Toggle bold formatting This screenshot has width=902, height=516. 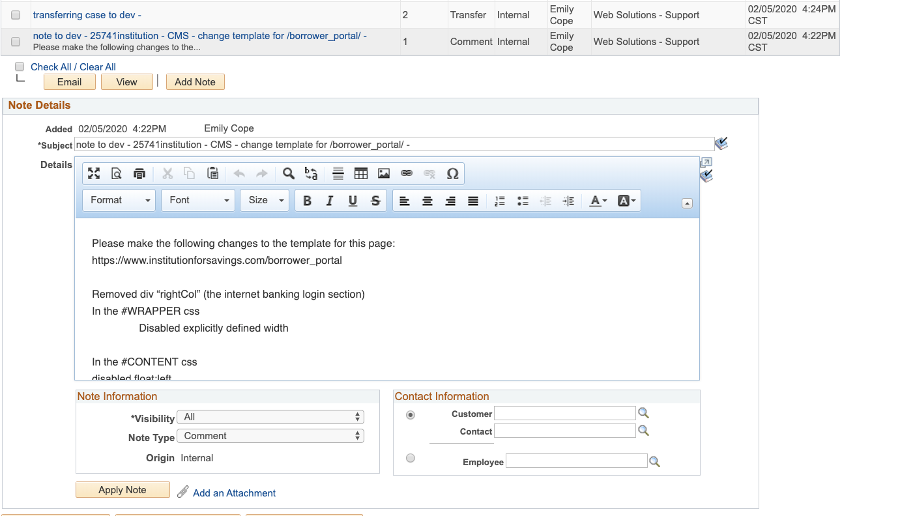(307, 201)
